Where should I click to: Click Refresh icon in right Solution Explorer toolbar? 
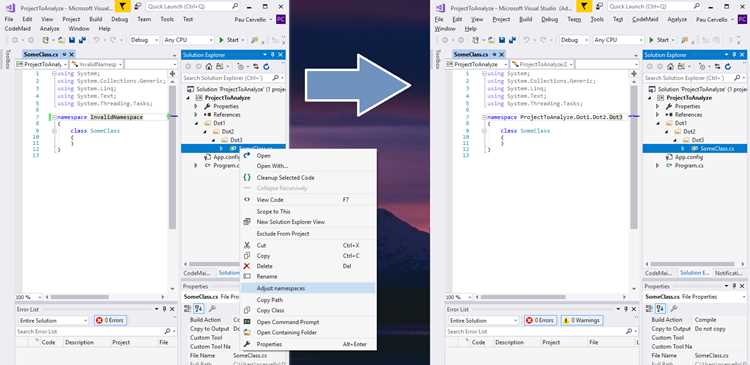click(728, 67)
